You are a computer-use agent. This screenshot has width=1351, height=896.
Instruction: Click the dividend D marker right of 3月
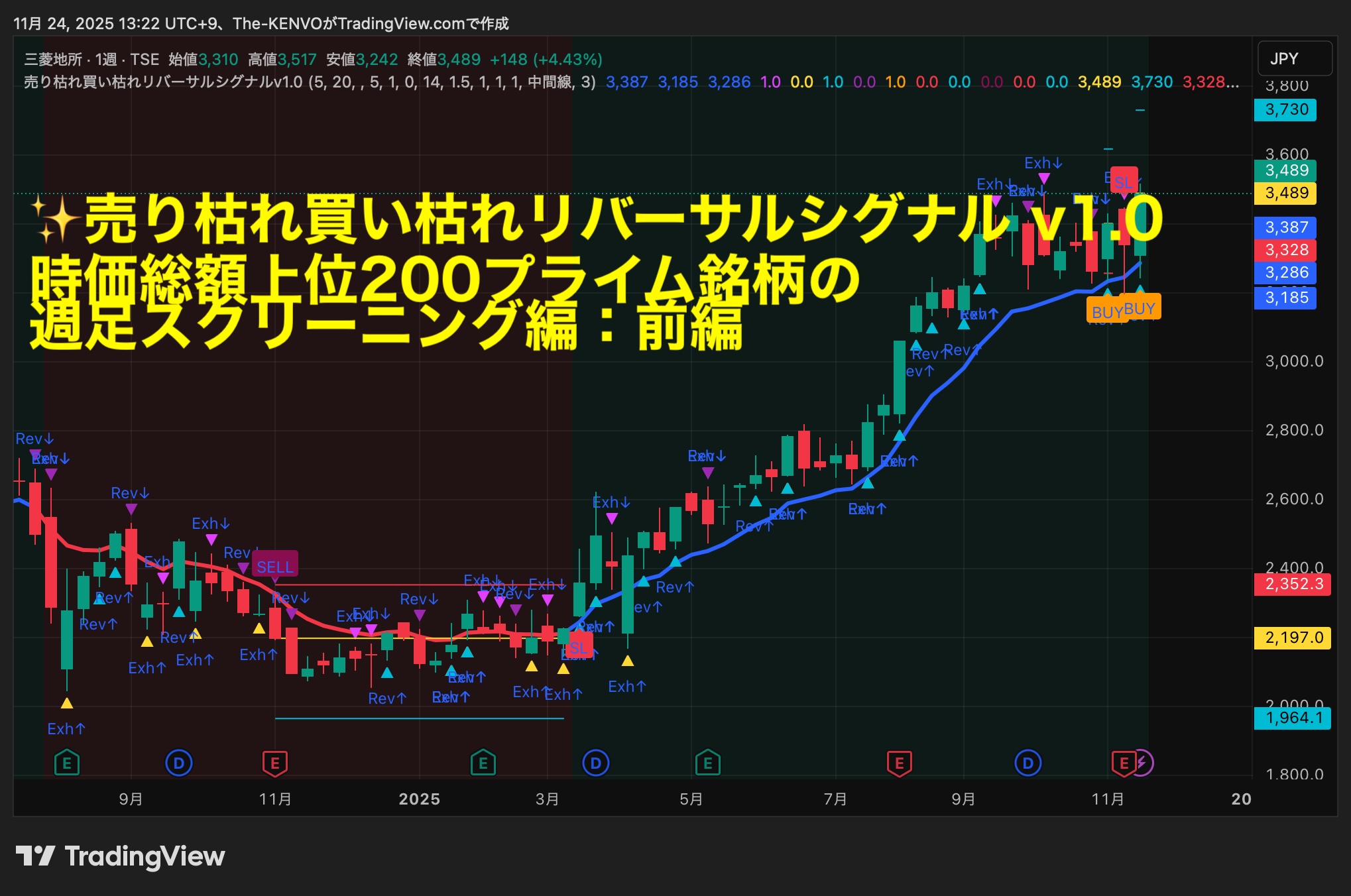click(x=595, y=763)
